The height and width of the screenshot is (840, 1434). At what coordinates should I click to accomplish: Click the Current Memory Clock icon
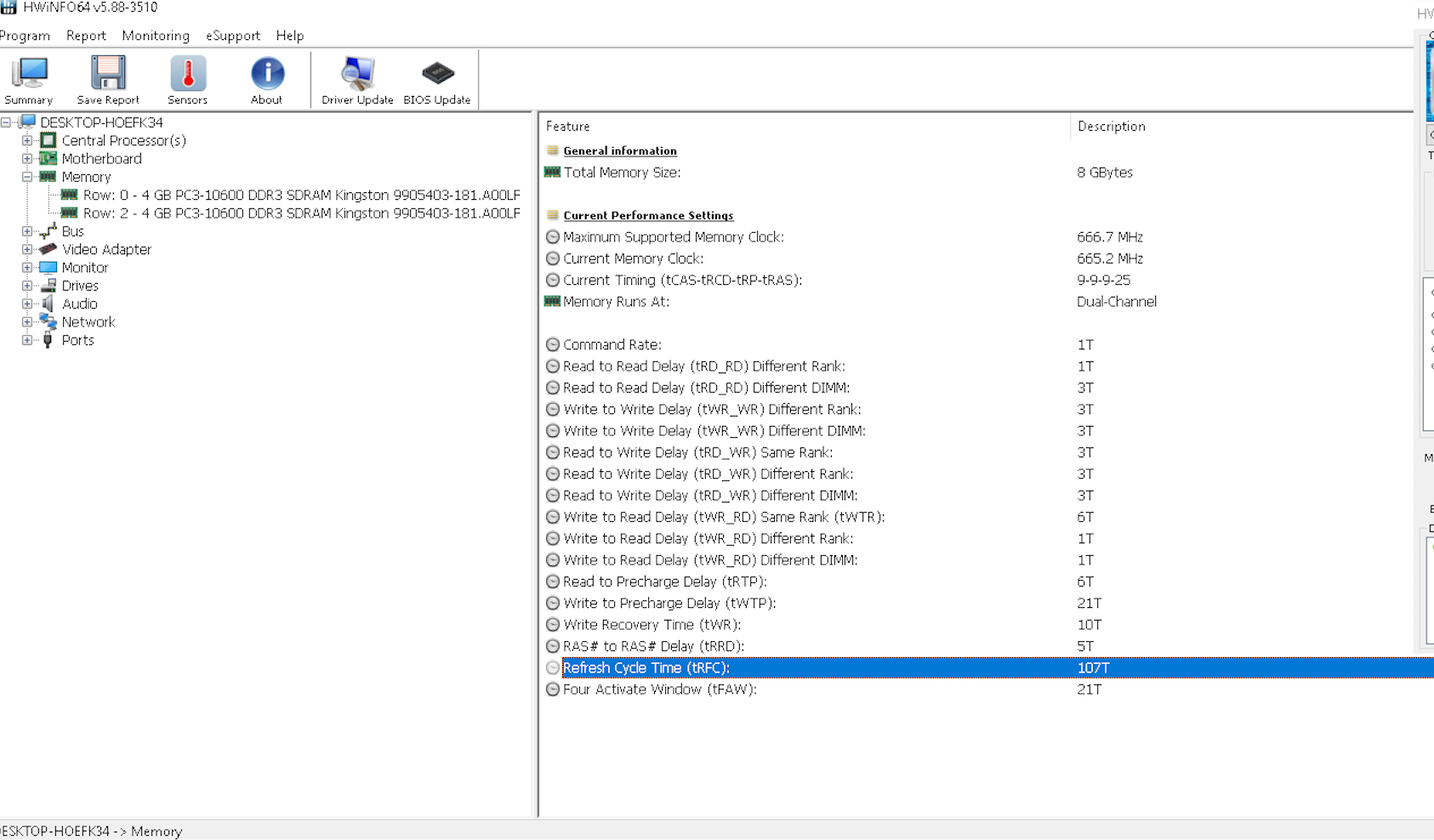point(553,258)
